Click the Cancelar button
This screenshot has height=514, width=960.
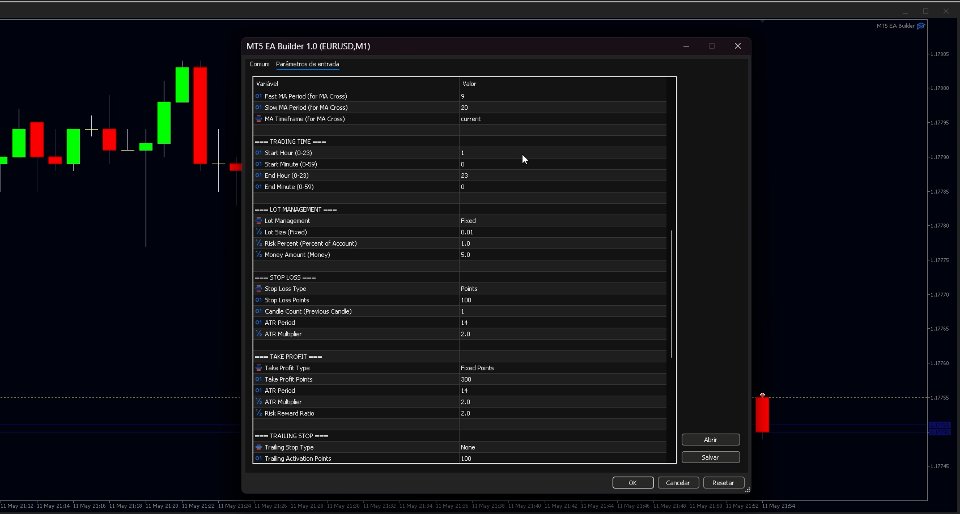pos(678,483)
